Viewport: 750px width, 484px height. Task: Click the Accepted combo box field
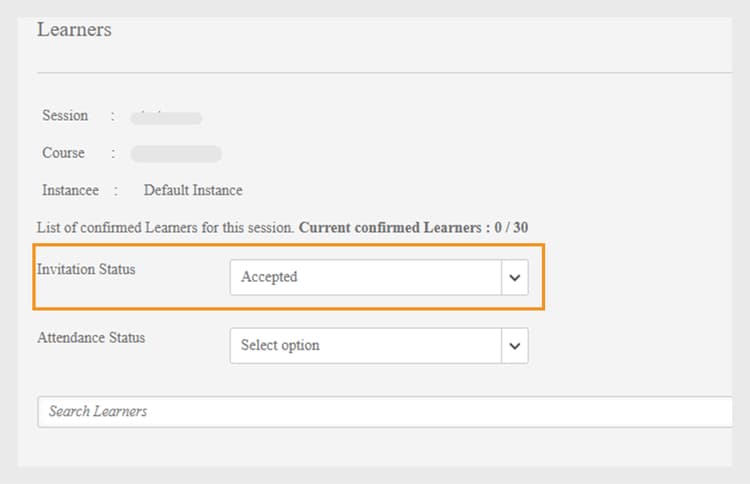[x=365, y=278]
